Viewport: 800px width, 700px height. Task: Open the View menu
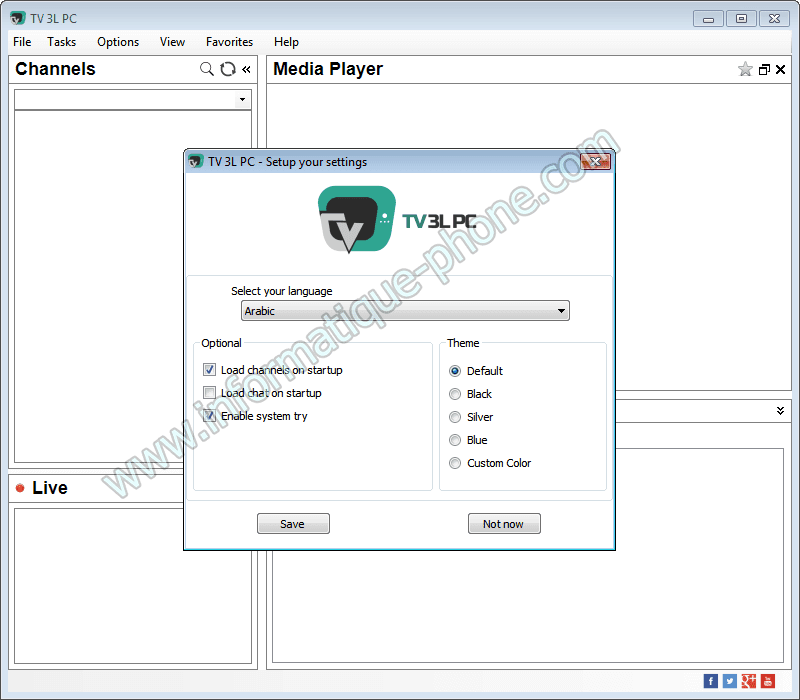(172, 42)
